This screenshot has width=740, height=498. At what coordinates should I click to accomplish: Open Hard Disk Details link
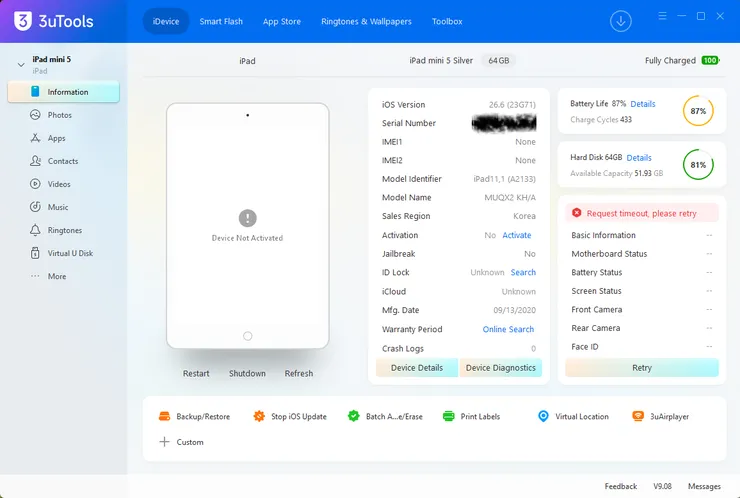click(x=639, y=158)
